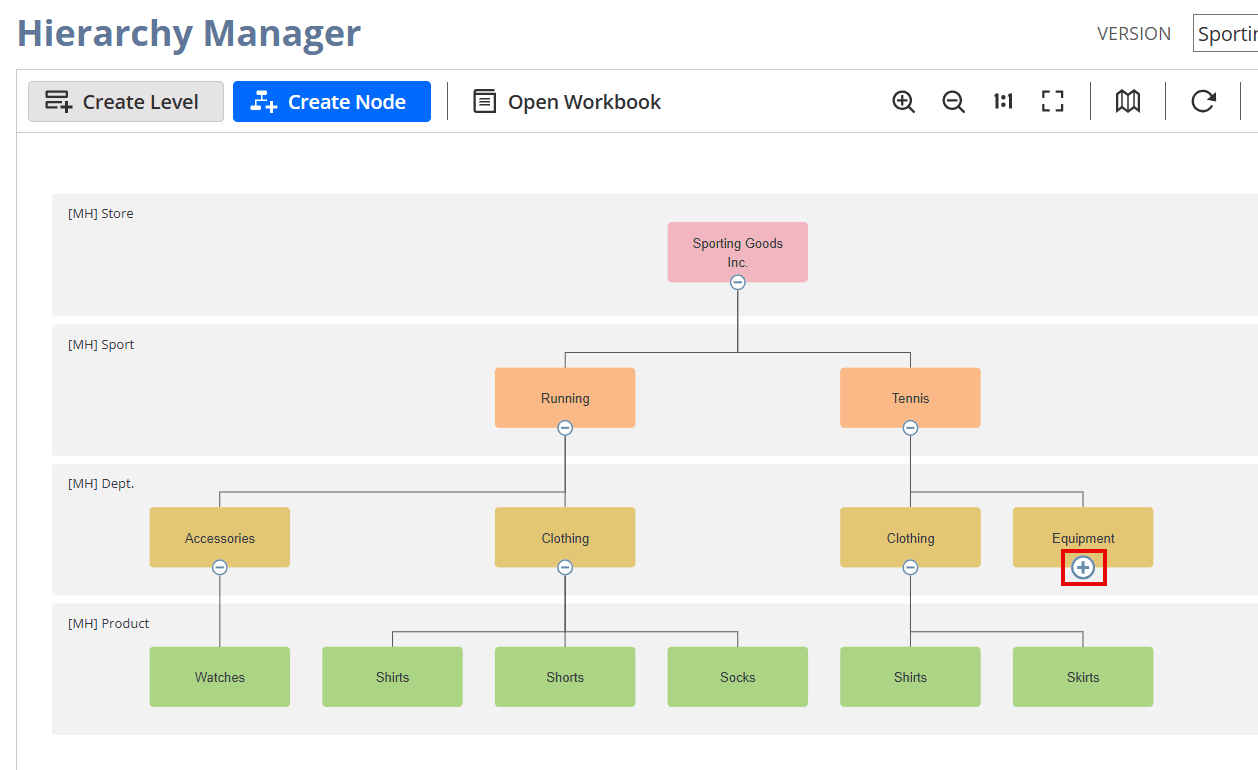Viewport: 1258px width, 770px height.
Task: Click the Hierarchy Manager title
Action: point(189,33)
